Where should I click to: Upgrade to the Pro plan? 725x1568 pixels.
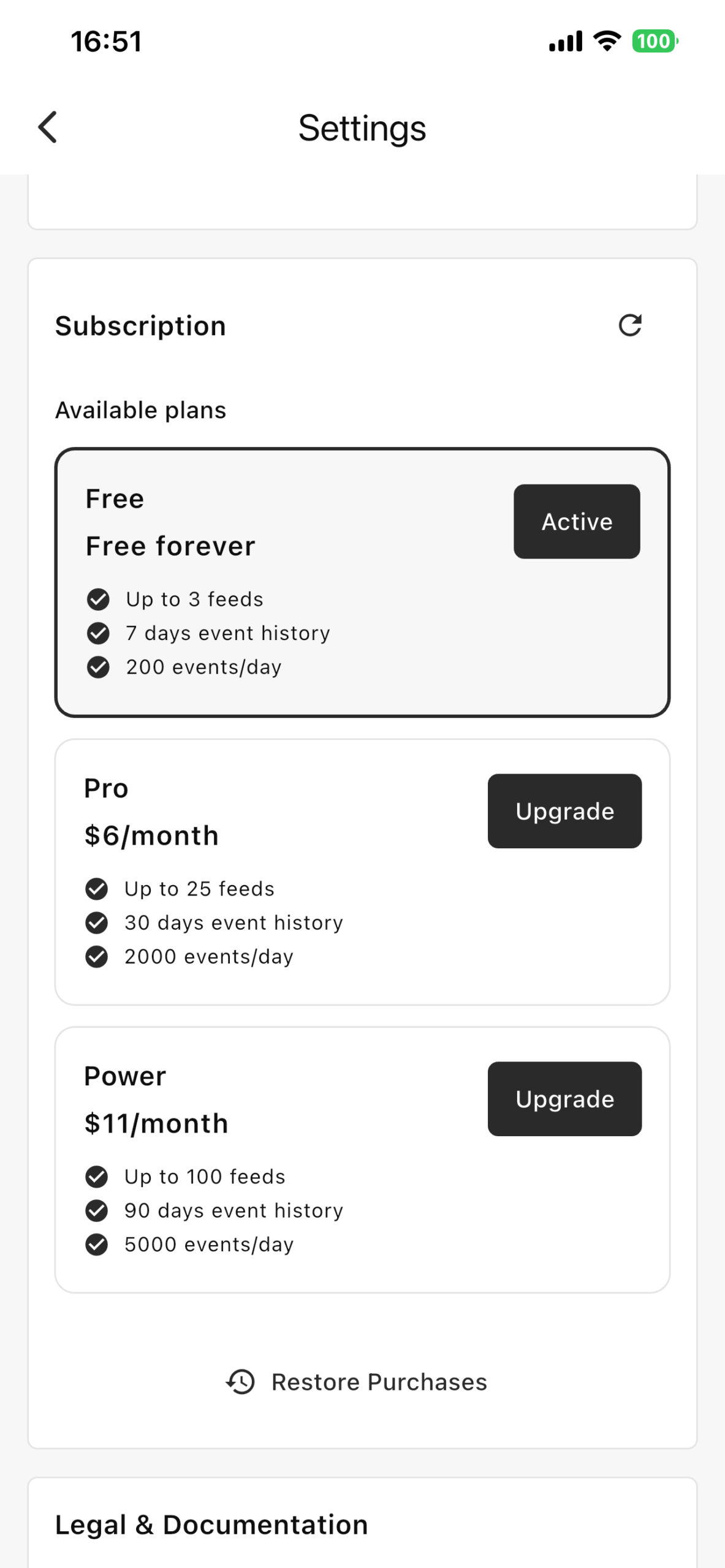coord(564,811)
